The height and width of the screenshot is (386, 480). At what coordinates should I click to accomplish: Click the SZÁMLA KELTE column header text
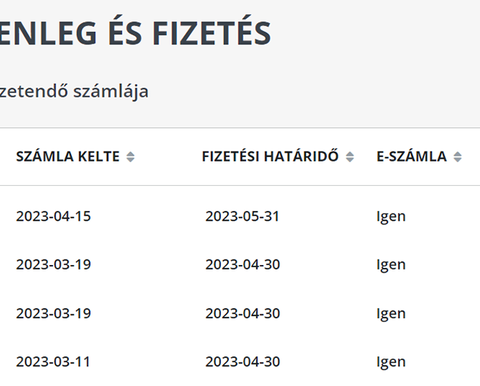68,157
